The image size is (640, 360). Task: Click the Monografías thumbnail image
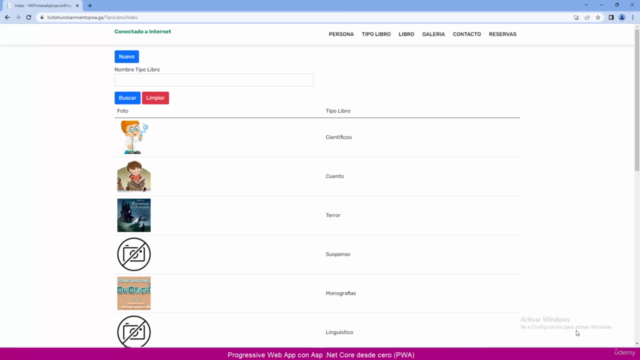coord(134,293)
